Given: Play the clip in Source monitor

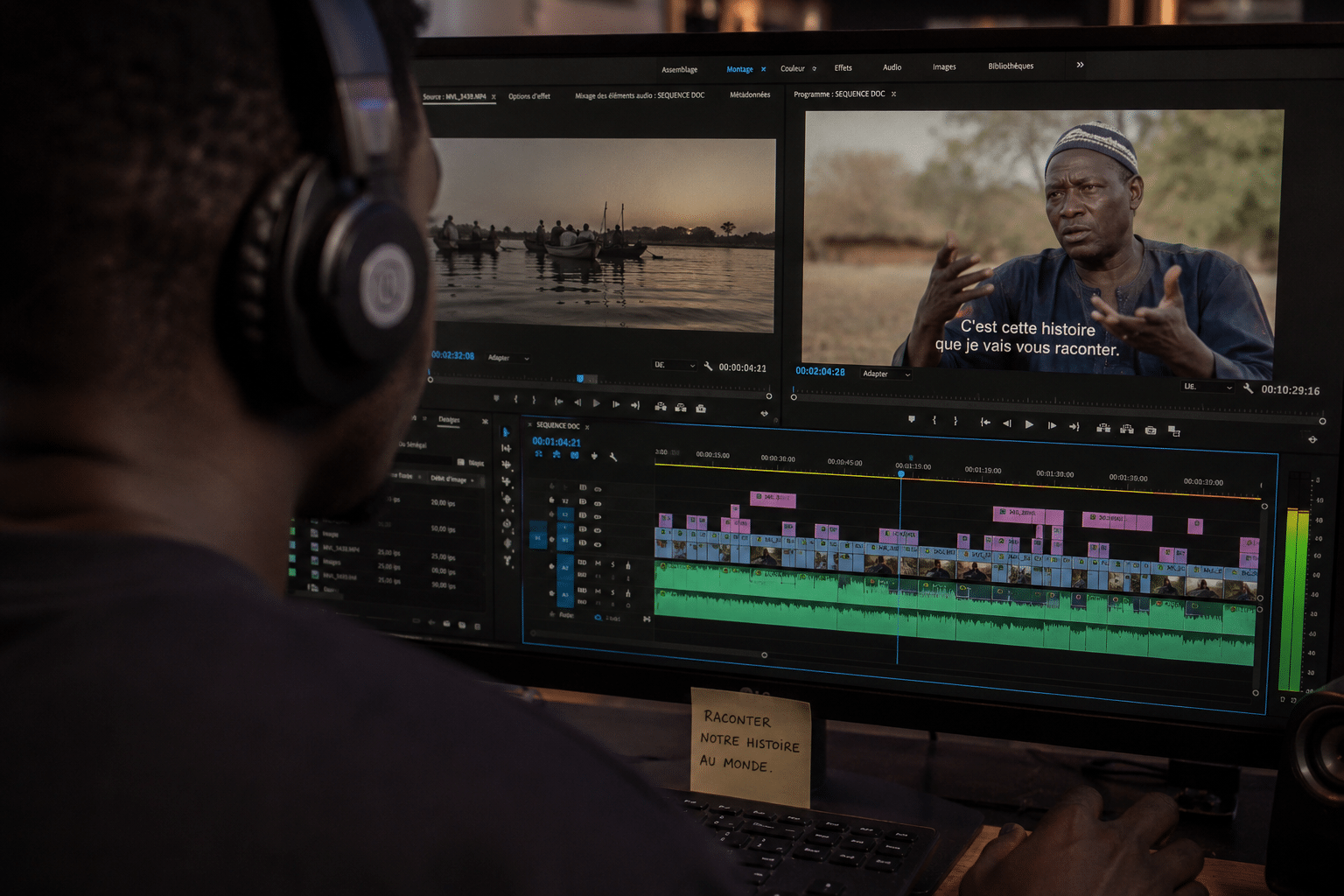Looking at the screenshot, I should click(x=597, y=403).
